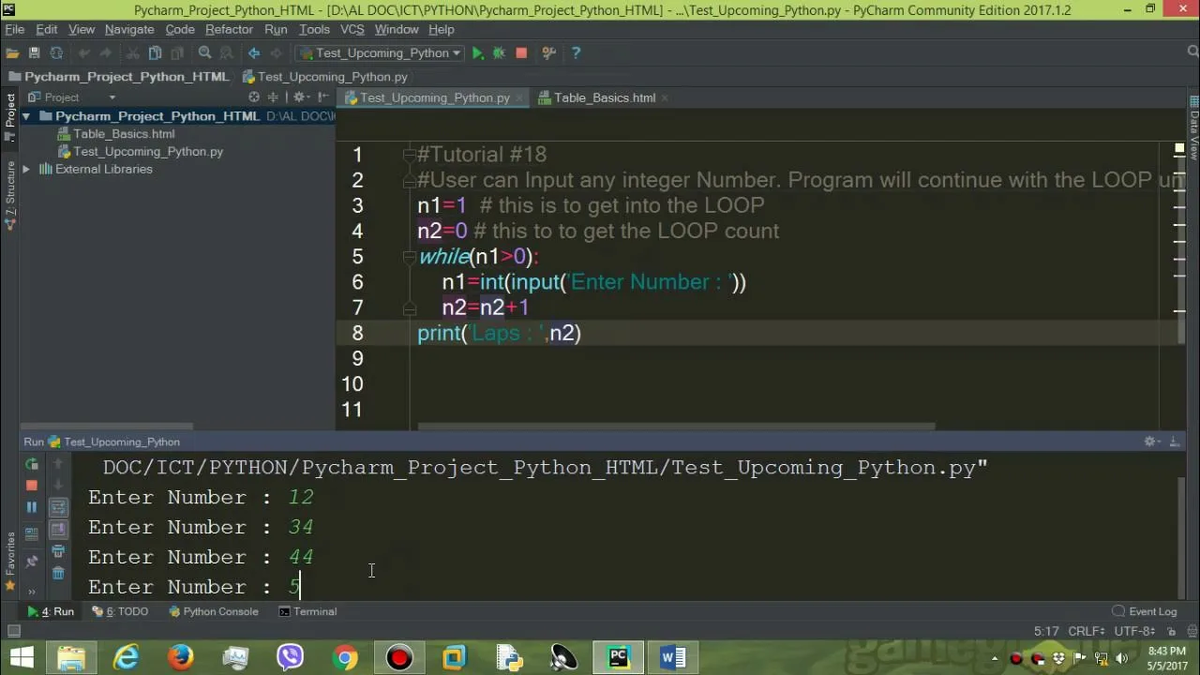Click the Undo toolbar arrow
1200x675 pixels.
coord(85,53)
